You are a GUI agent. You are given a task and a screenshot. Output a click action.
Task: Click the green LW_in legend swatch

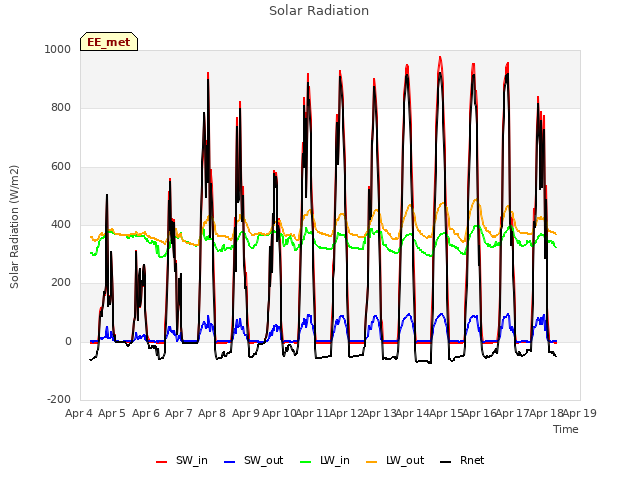point(305,462)
